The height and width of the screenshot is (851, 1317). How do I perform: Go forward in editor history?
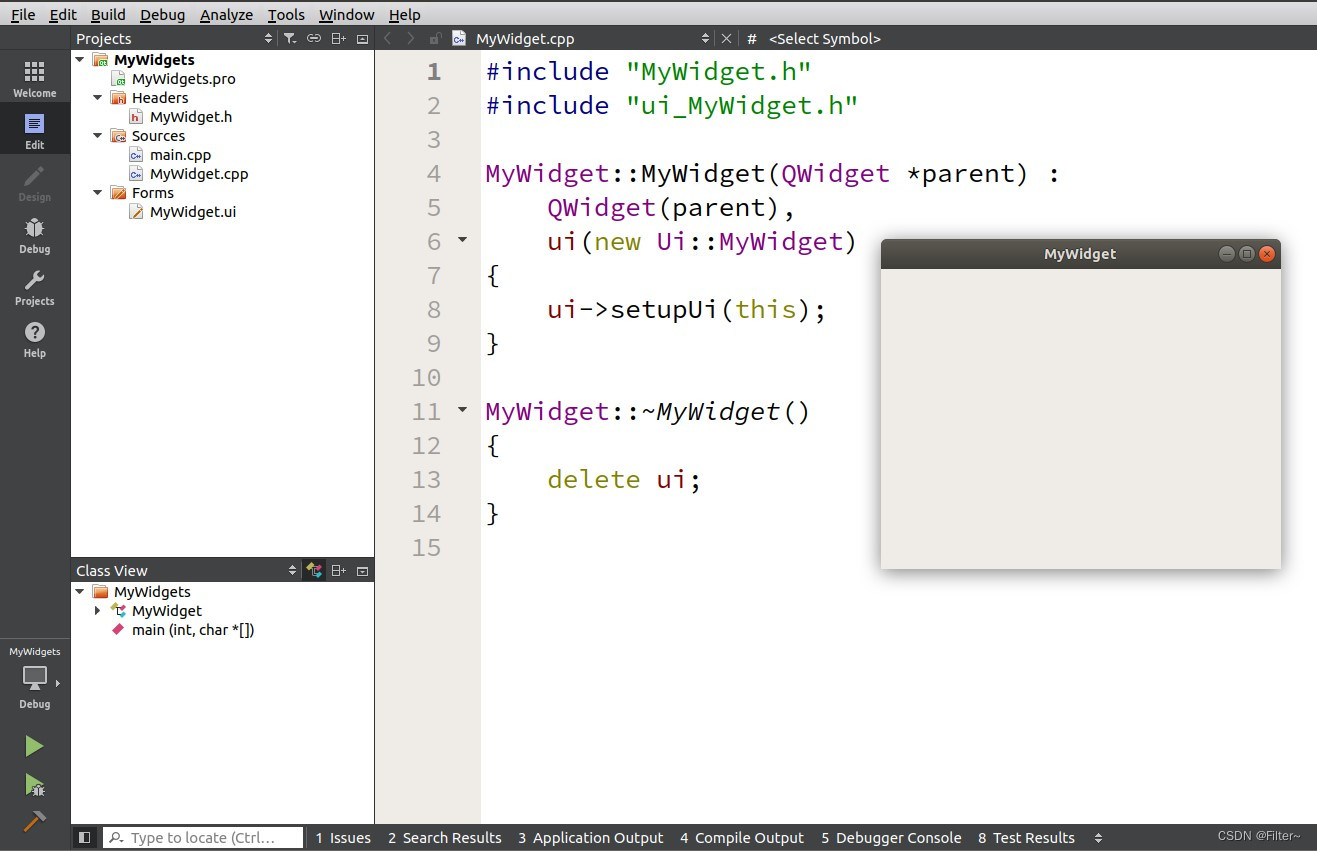click(411, 38)
